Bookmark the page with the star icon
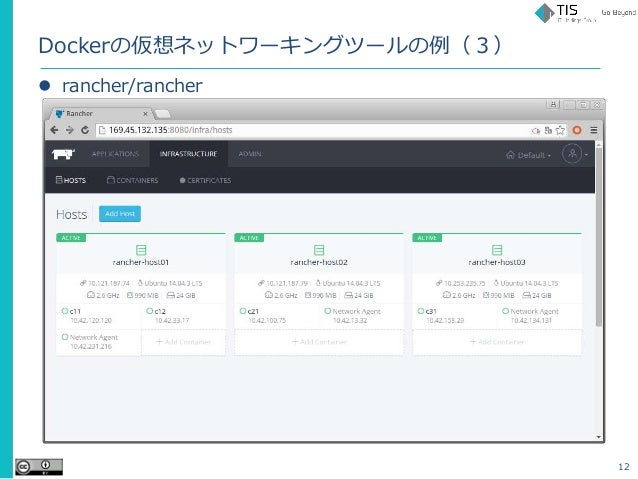 pos(560,130)
